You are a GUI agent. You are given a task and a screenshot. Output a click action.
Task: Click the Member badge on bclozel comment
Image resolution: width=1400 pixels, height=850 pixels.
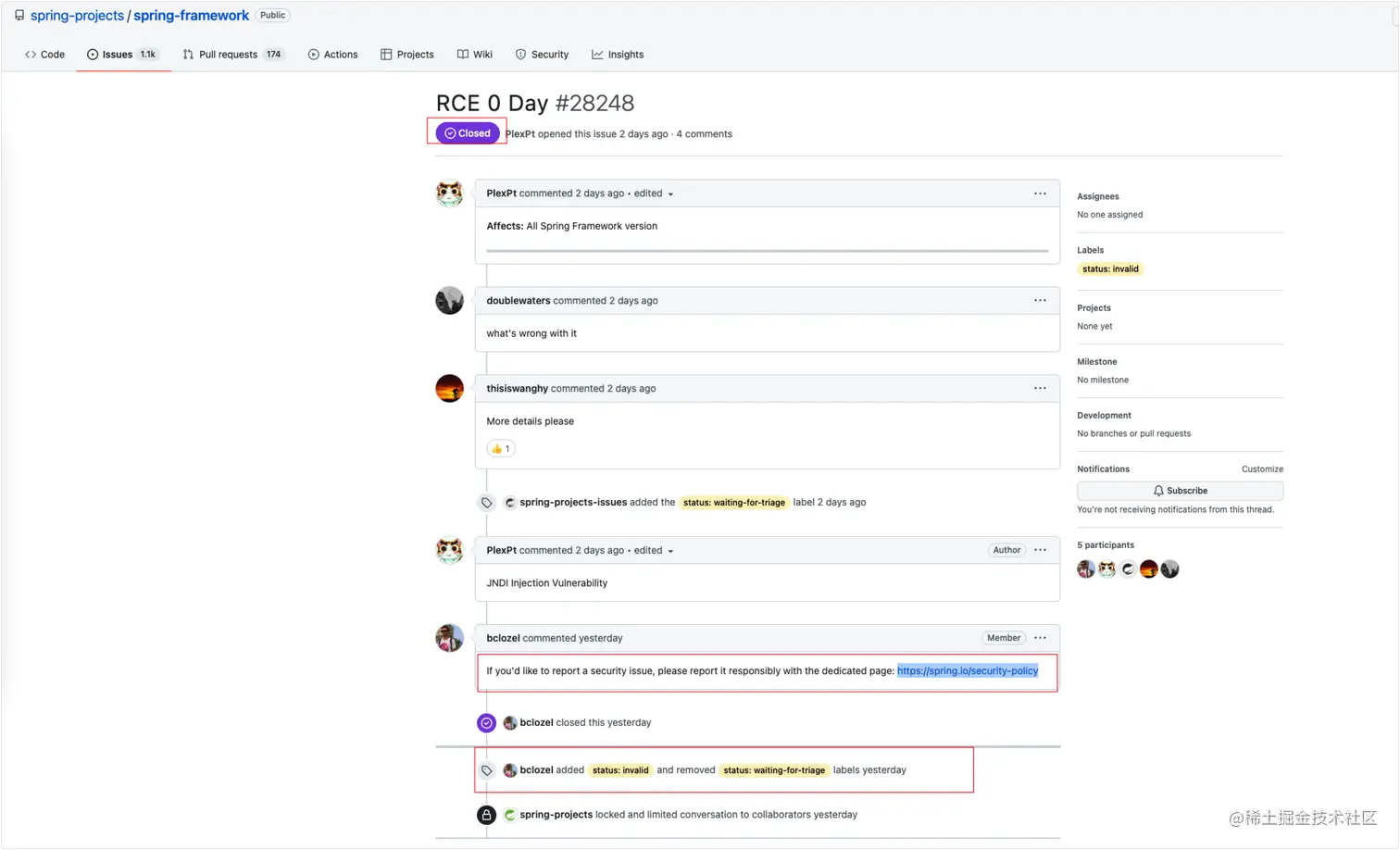(x=1004, y=638)
